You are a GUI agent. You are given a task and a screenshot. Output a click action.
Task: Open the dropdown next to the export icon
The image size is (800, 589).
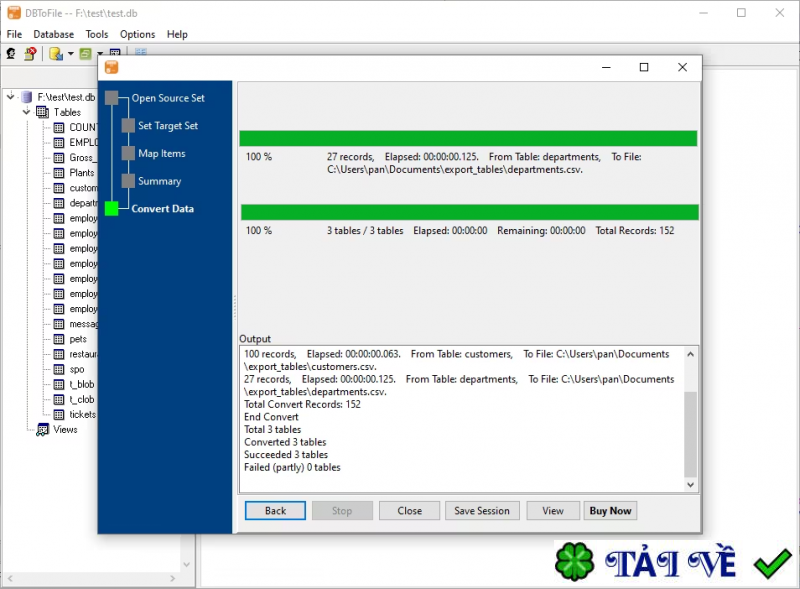click(x=70, y=53)
